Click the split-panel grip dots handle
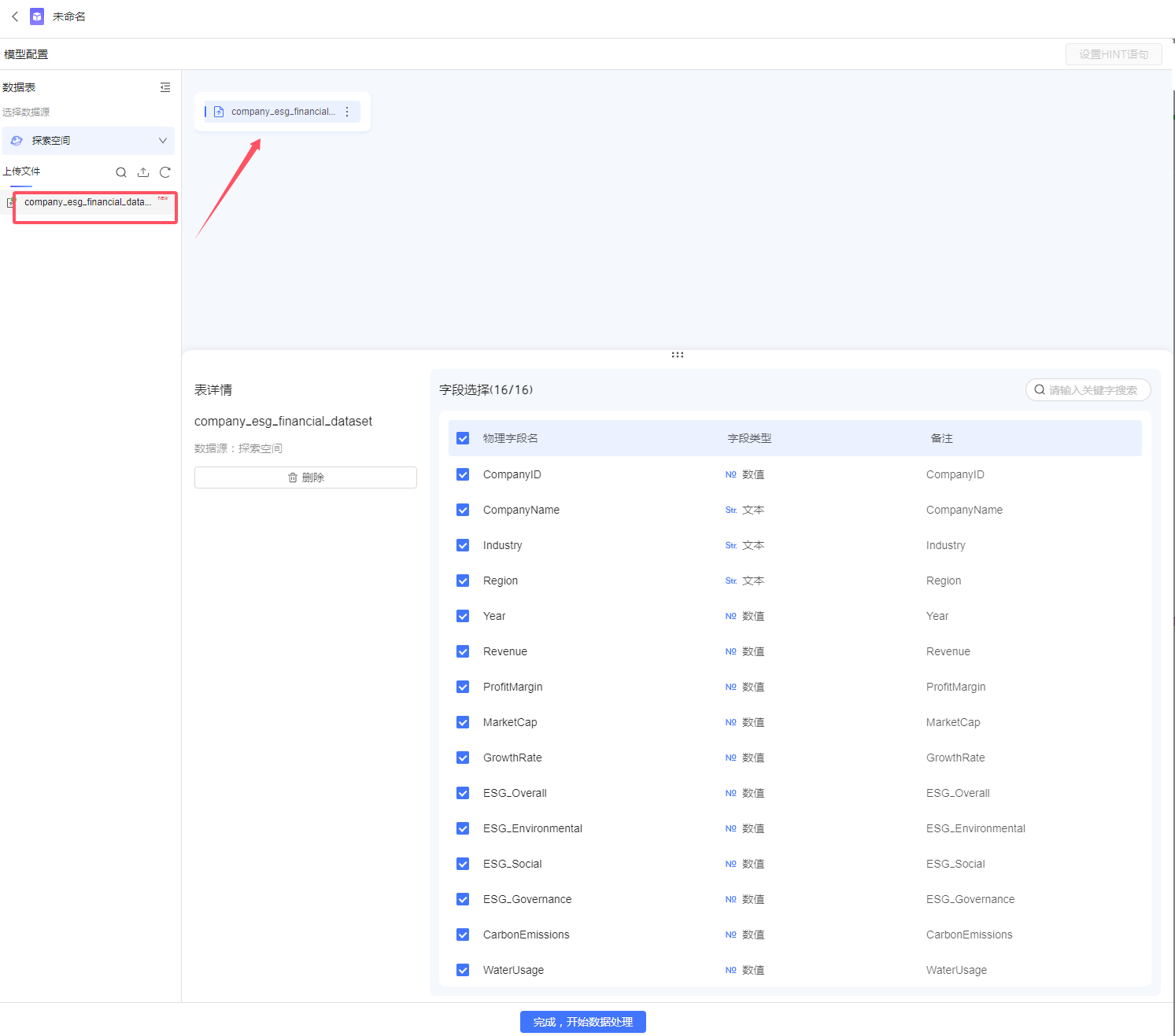This screenshot has width=1175, height=1036. (x=678, y=355)
